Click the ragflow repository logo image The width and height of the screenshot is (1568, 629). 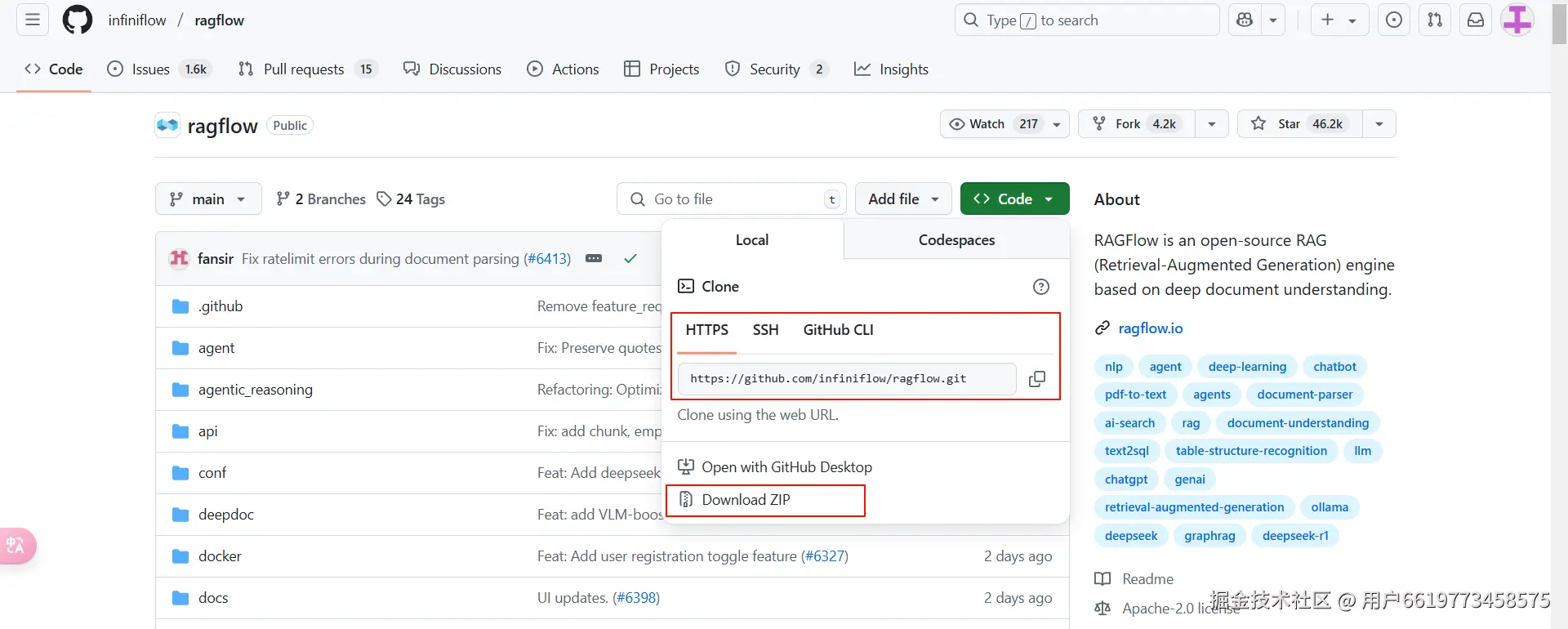167,125
